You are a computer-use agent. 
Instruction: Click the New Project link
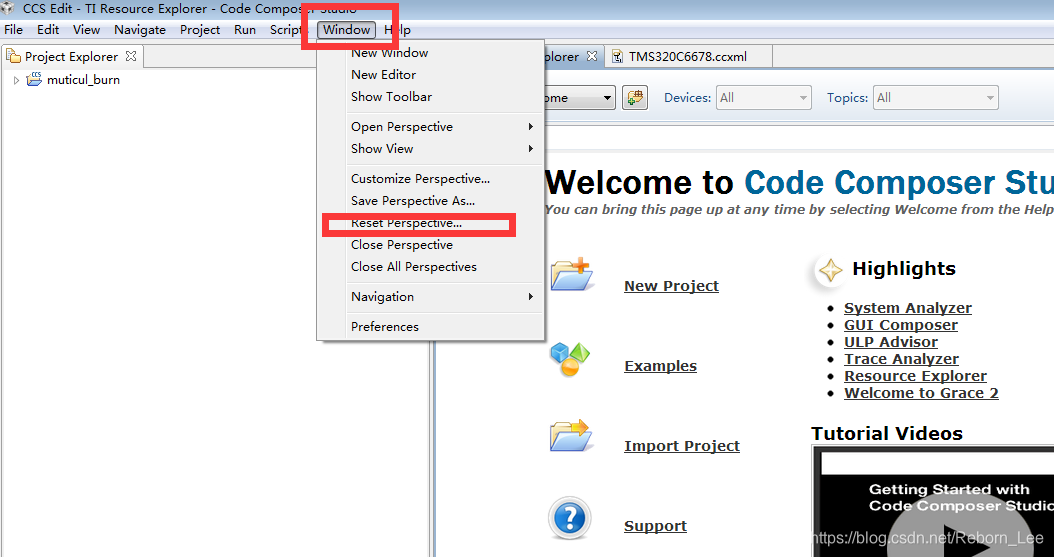[x=672, y=286]
